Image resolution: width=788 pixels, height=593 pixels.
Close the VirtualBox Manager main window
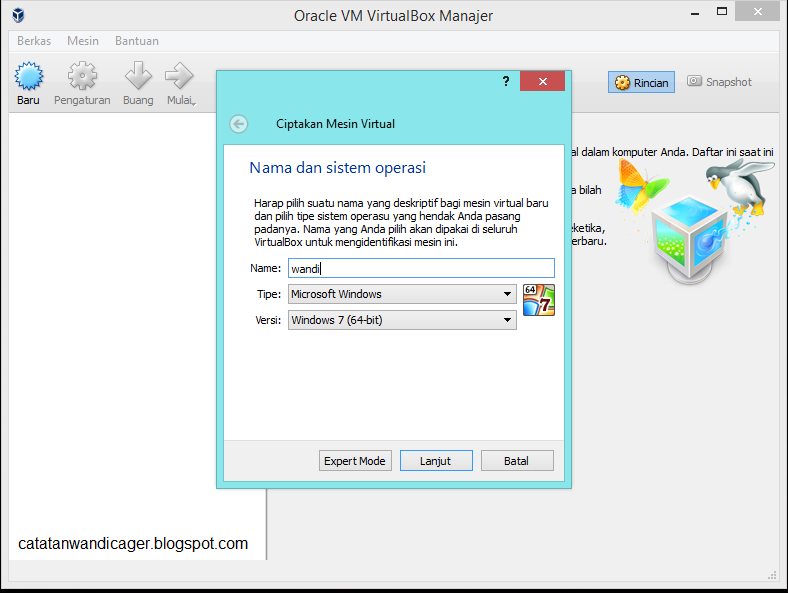coord(757,12)
